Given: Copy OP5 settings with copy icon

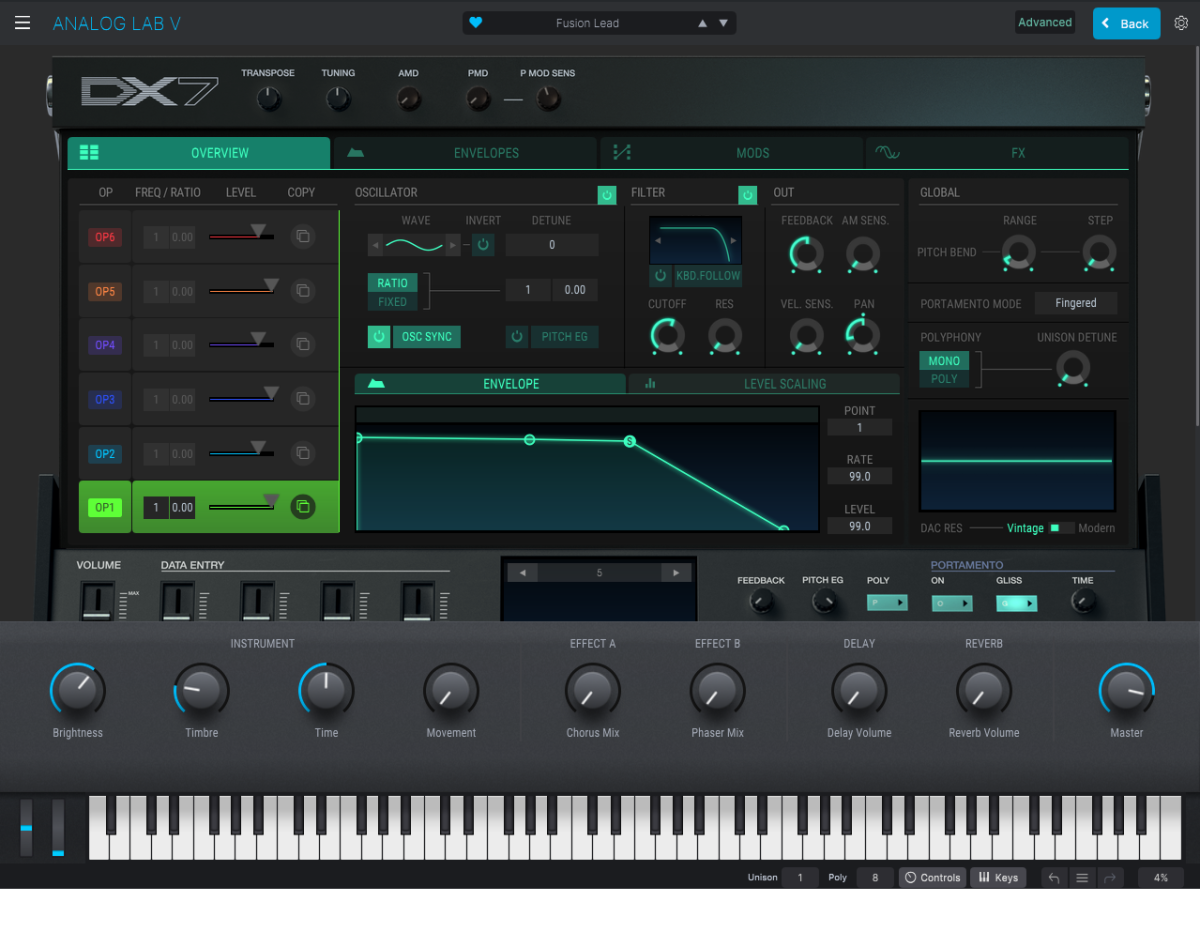Looking at the screenshot, I should (x=302, y=291).
